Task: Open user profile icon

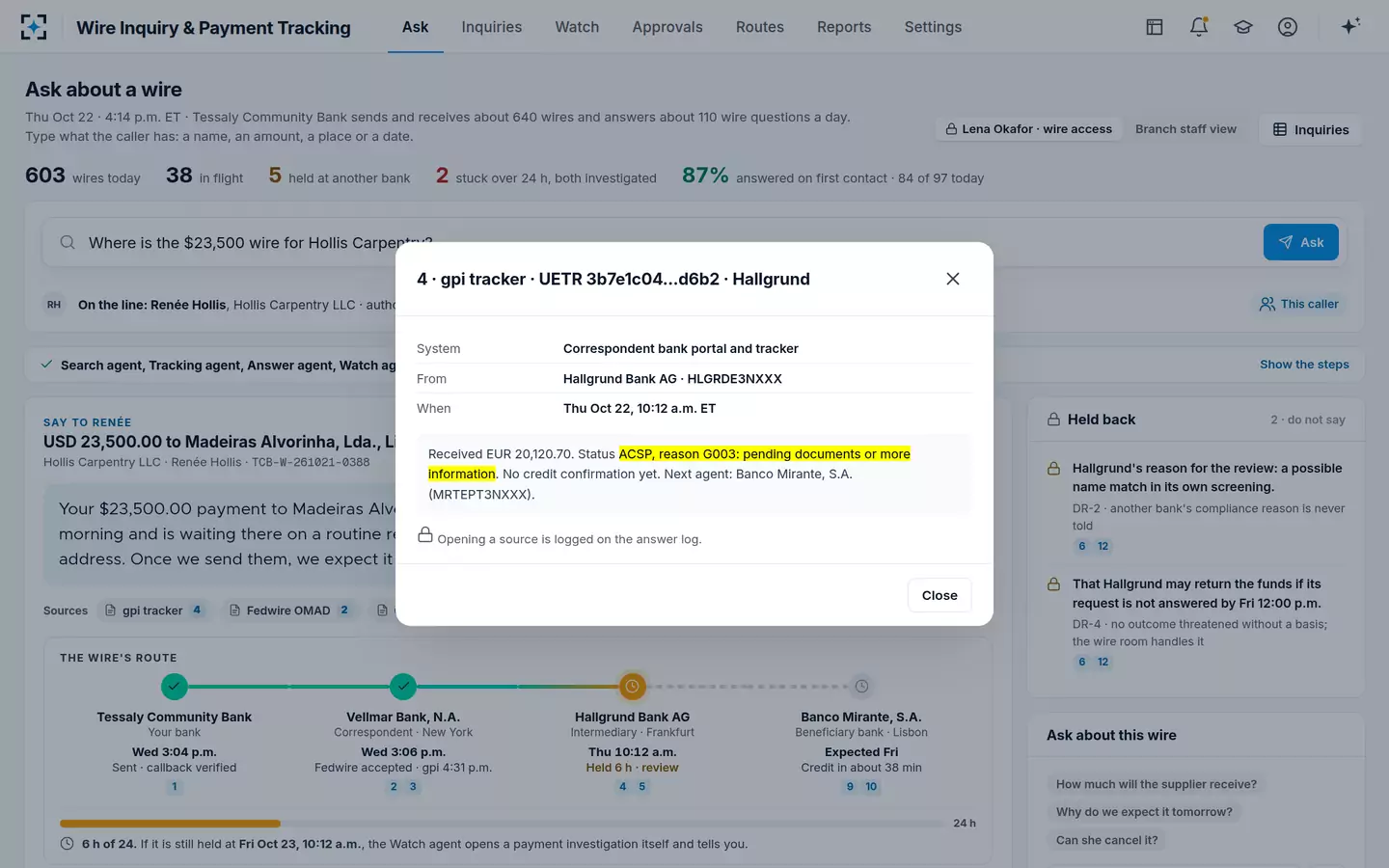Action: [x=1288, y=27]
